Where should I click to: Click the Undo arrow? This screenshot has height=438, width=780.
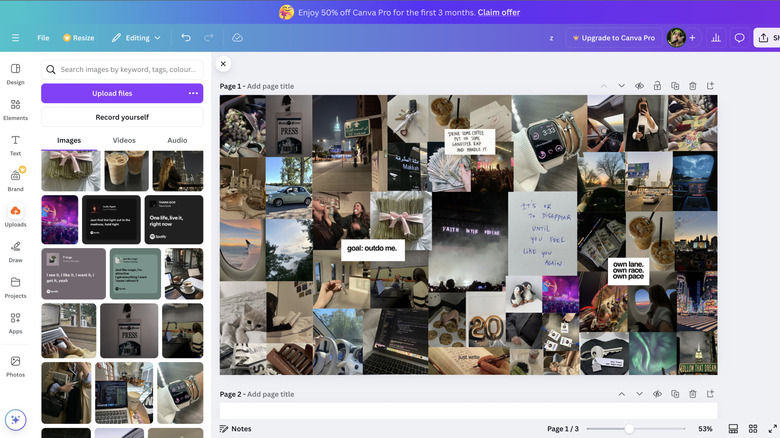[186, 38]
